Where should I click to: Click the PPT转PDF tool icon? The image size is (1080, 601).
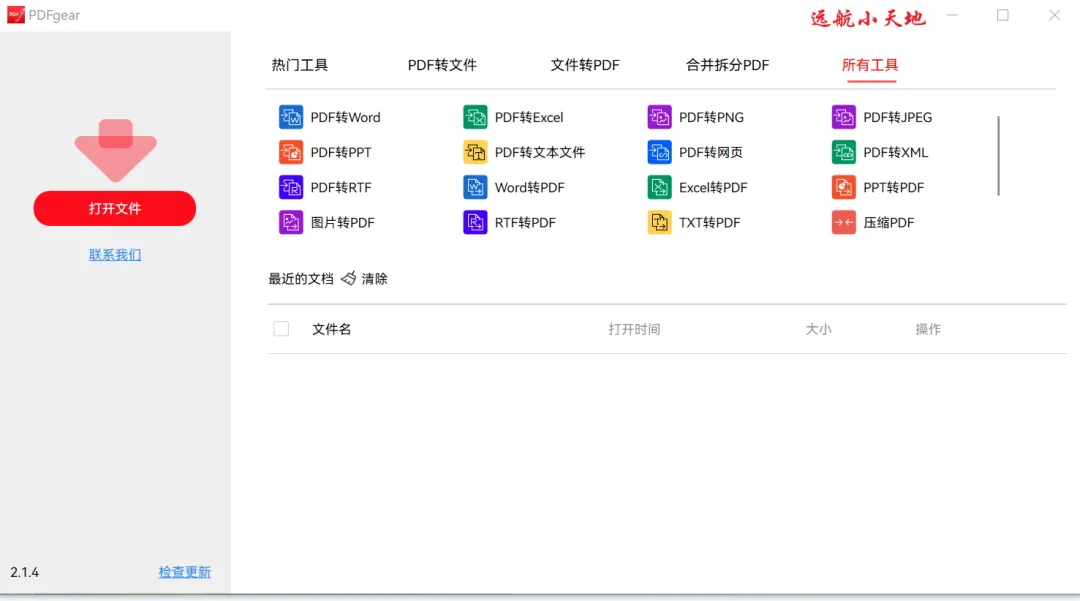point(844,187)
